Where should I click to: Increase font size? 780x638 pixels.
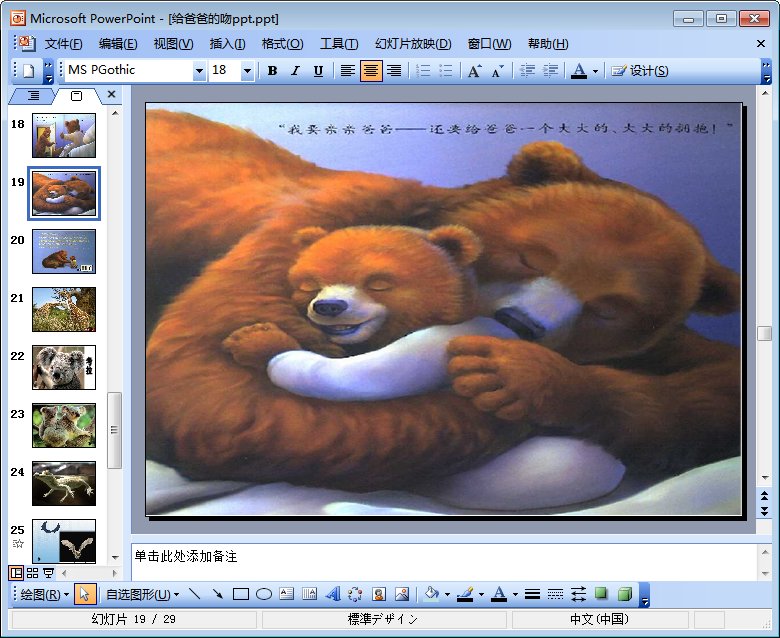pyautogui.click(x=475, y=71)
